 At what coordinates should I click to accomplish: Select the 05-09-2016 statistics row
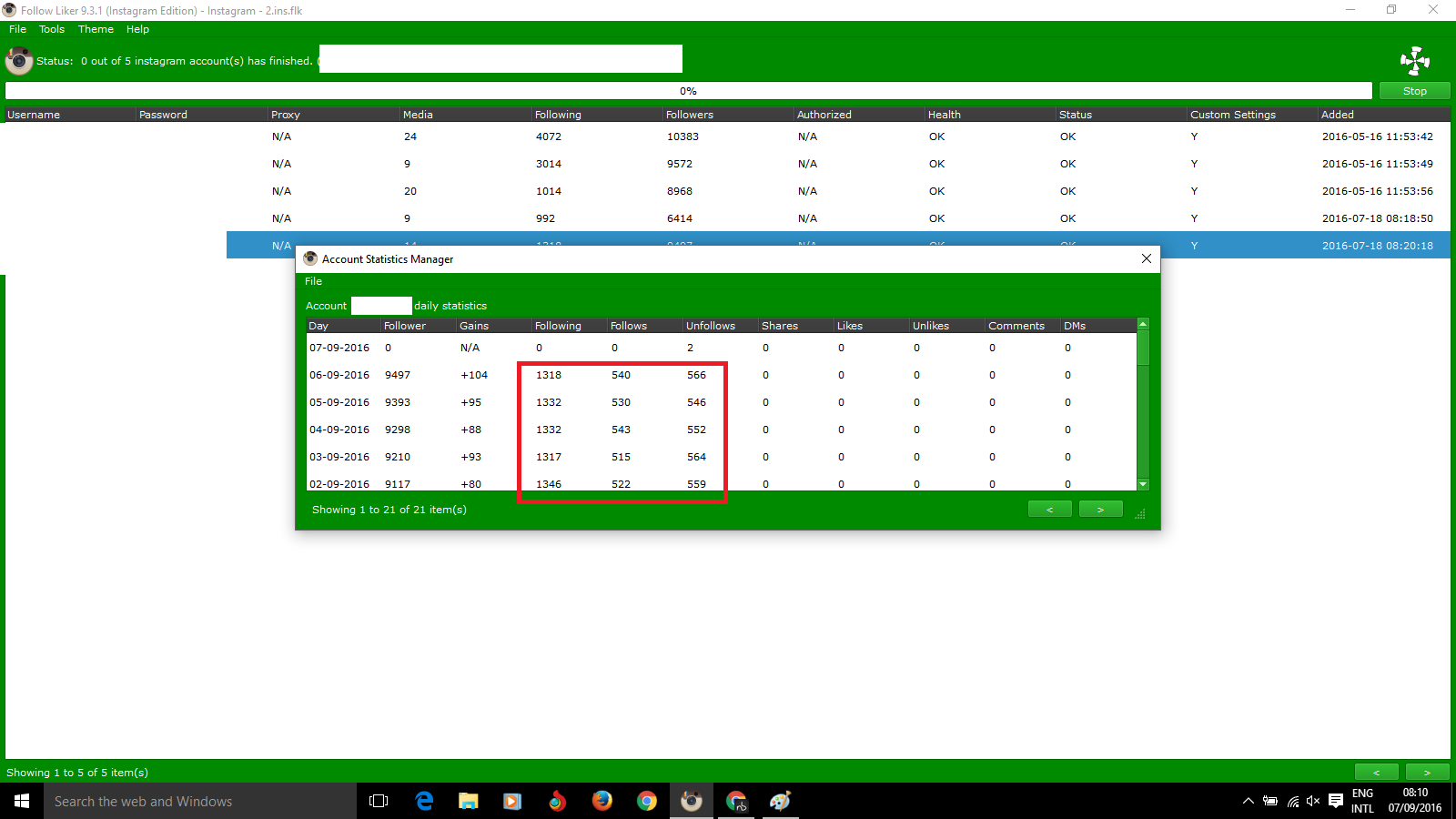tap(722, 402)
